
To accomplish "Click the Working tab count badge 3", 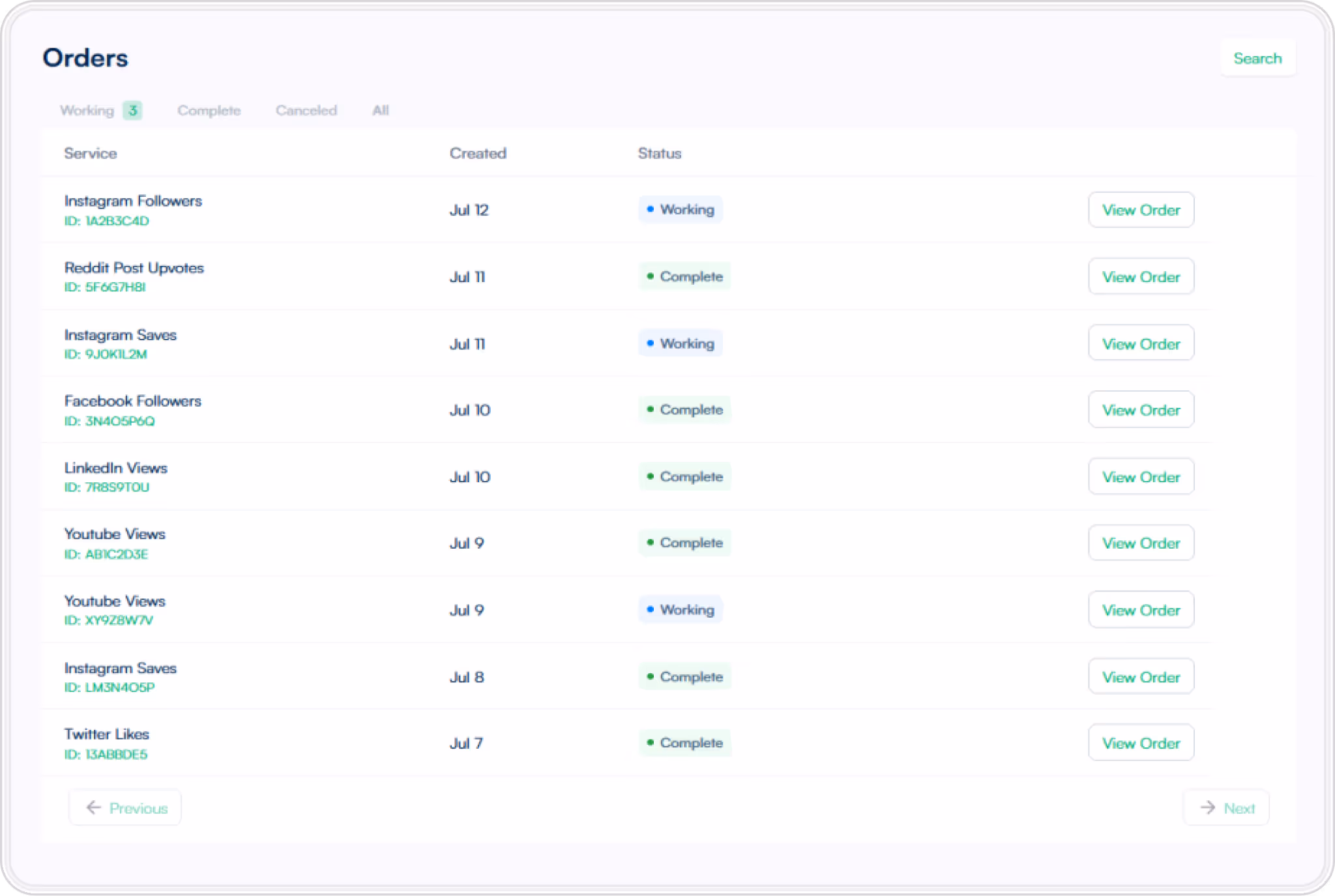I will coord(132,110).
